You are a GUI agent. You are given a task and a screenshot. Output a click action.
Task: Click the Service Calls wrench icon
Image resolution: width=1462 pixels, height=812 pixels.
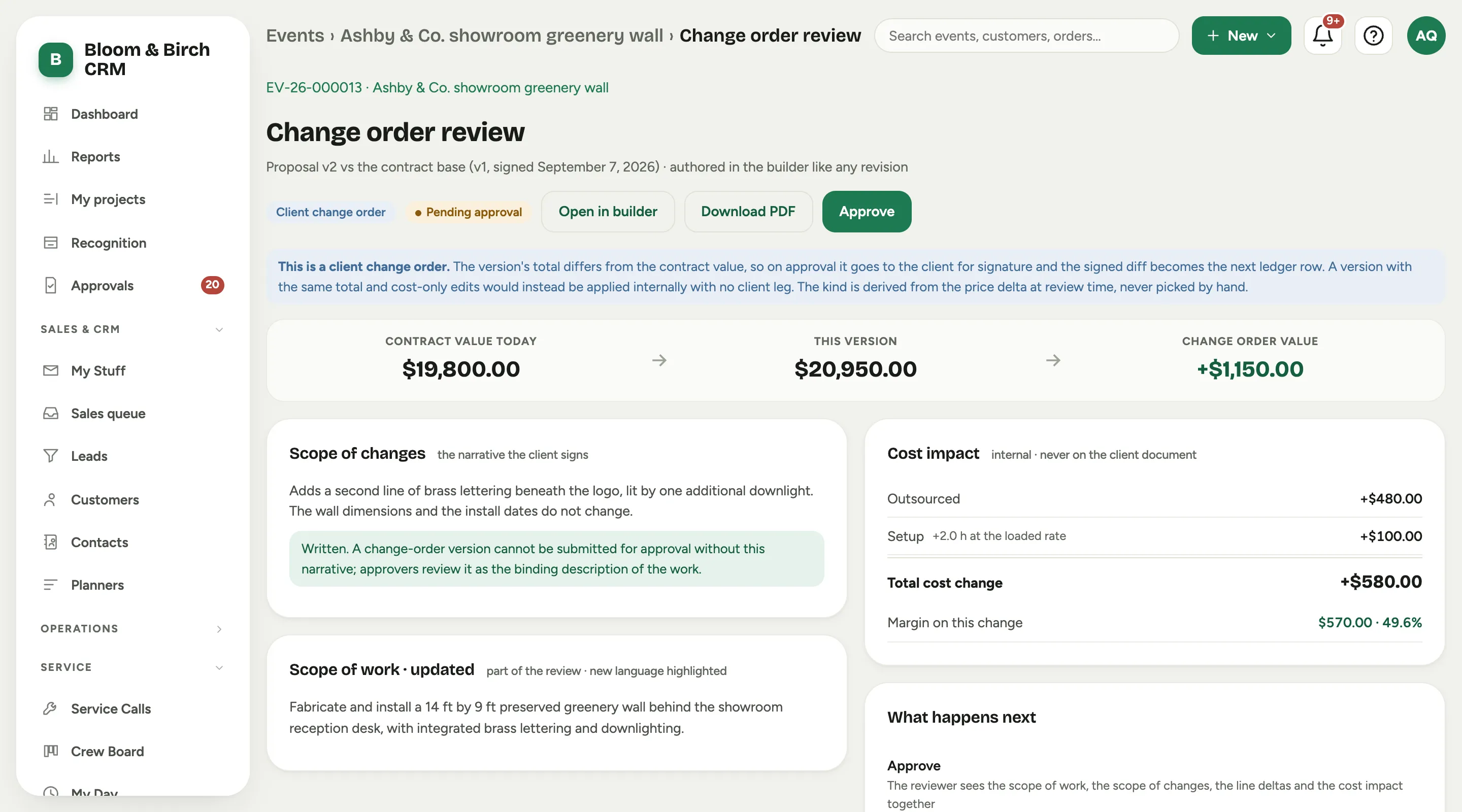51,708
